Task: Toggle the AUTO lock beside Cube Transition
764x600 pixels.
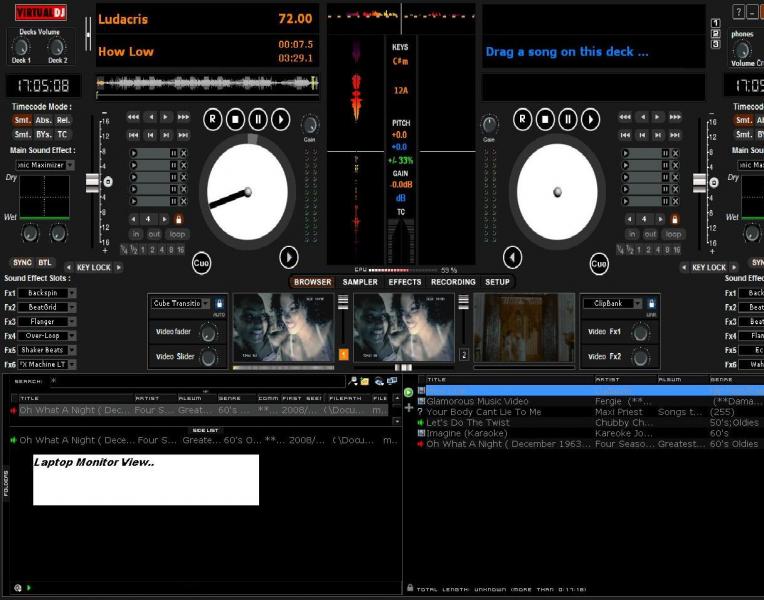Action: [x=219, y=304]
